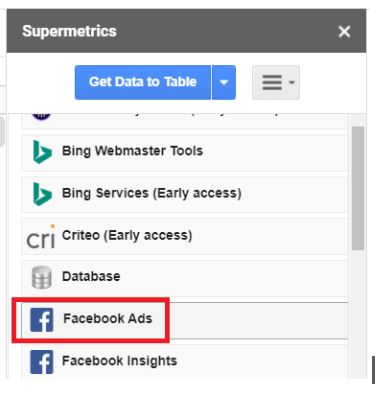Image resolution: width=380 pixels, height=398 pixels.
Task: Click the Criteo logo icon
Action: click(x=41, y=237)
